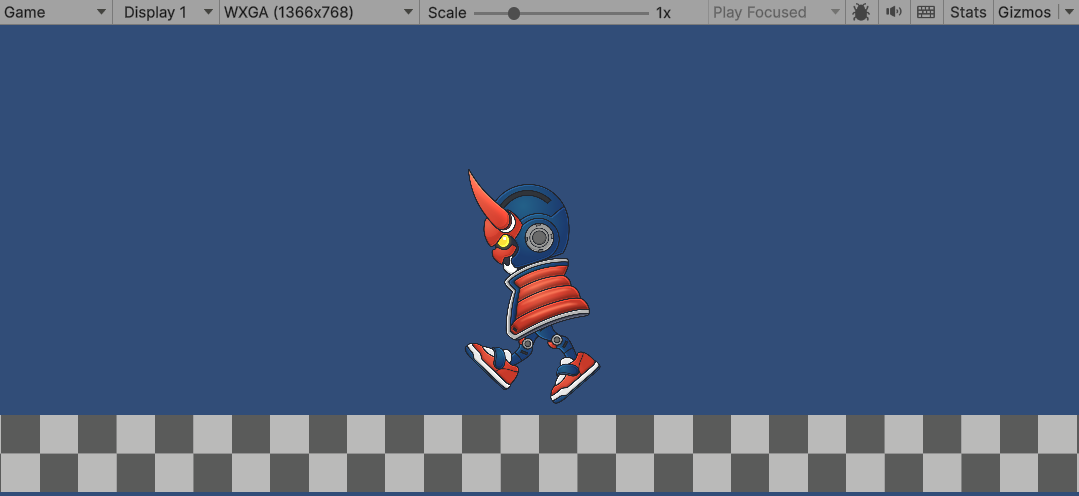Click the right end of Scale slider track
This screenshot has height=496, width=1079.
647,13
